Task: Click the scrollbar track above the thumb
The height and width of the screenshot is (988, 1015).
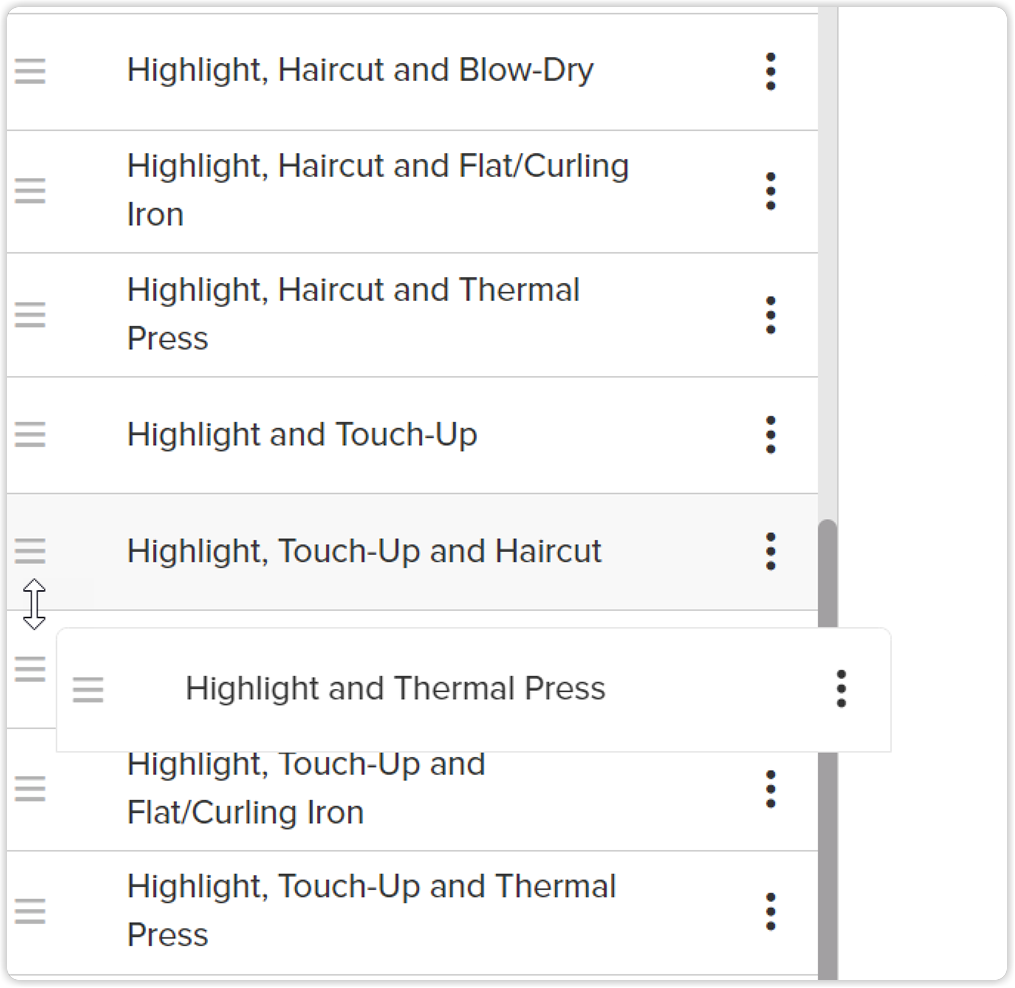Action: (x=827, y=262)
